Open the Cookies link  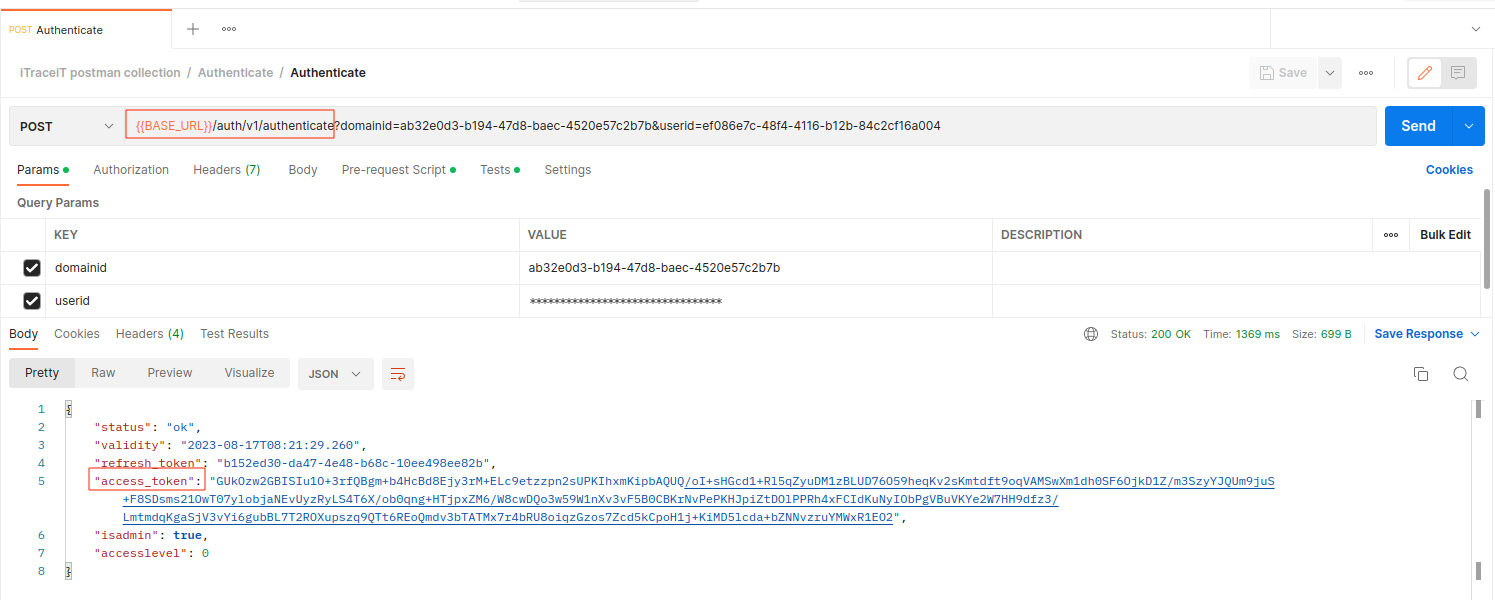(x=1449, y=170)
